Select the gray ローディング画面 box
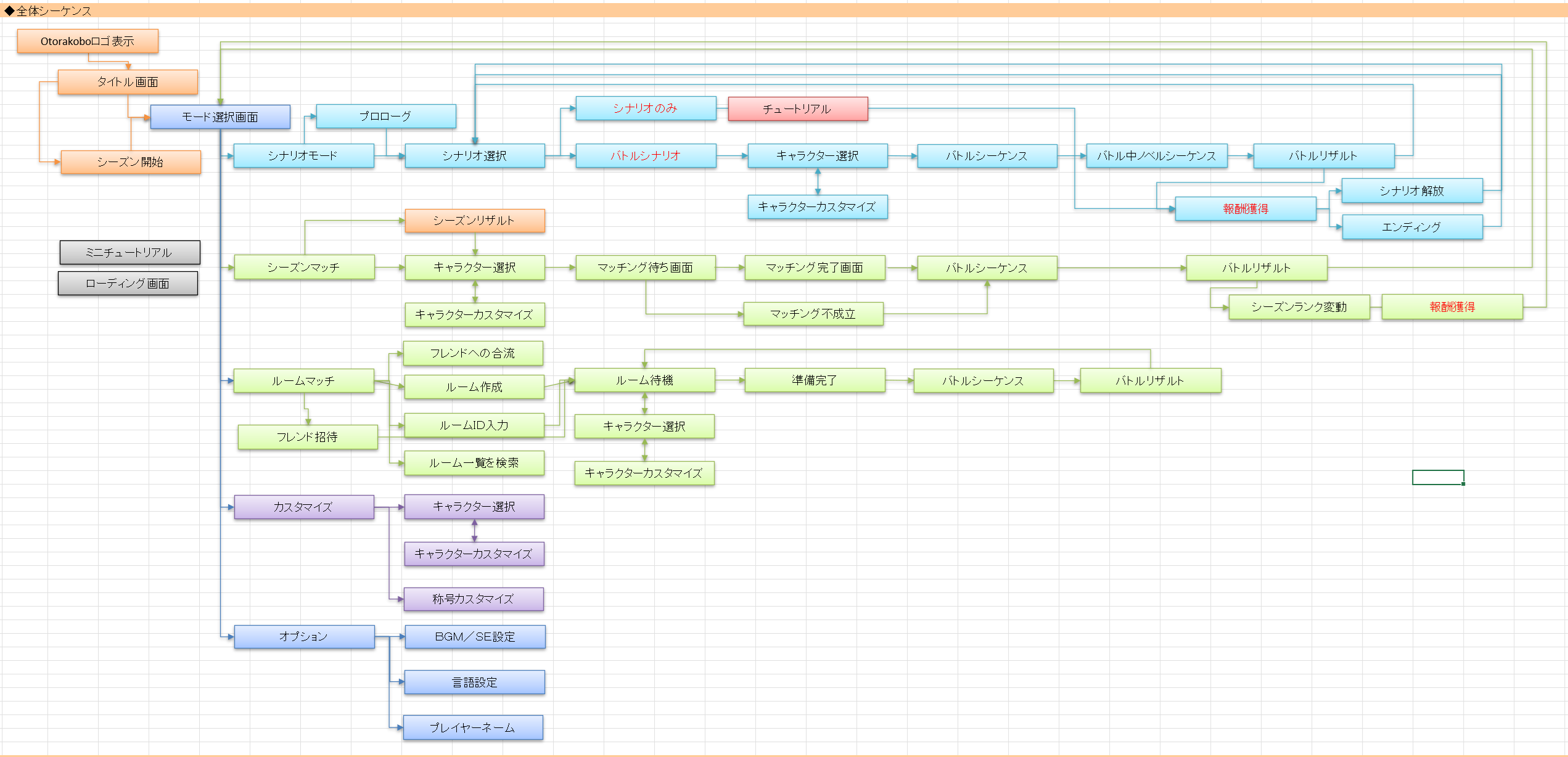1568x757 pixels. tap(128, 284)
